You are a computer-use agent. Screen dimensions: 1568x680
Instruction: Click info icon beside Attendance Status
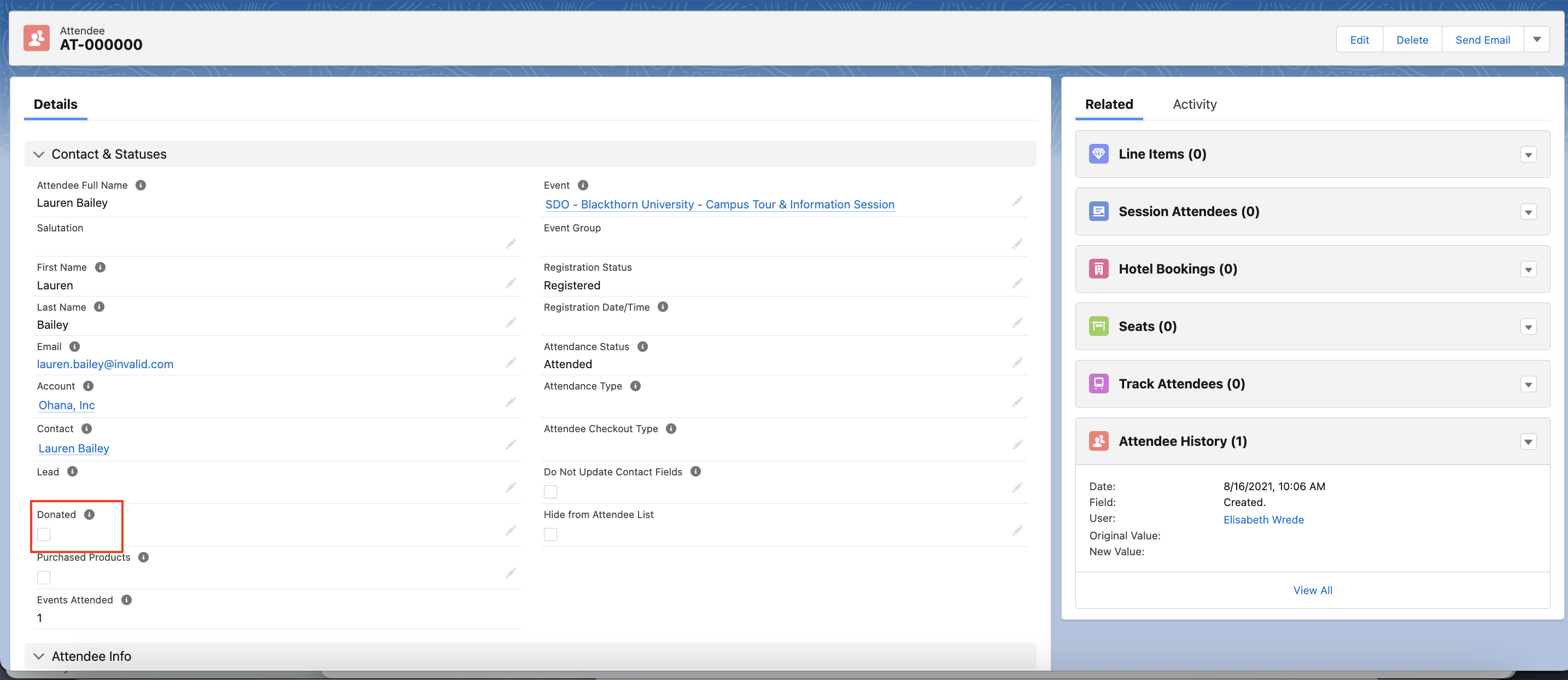[x=643, y=347]
